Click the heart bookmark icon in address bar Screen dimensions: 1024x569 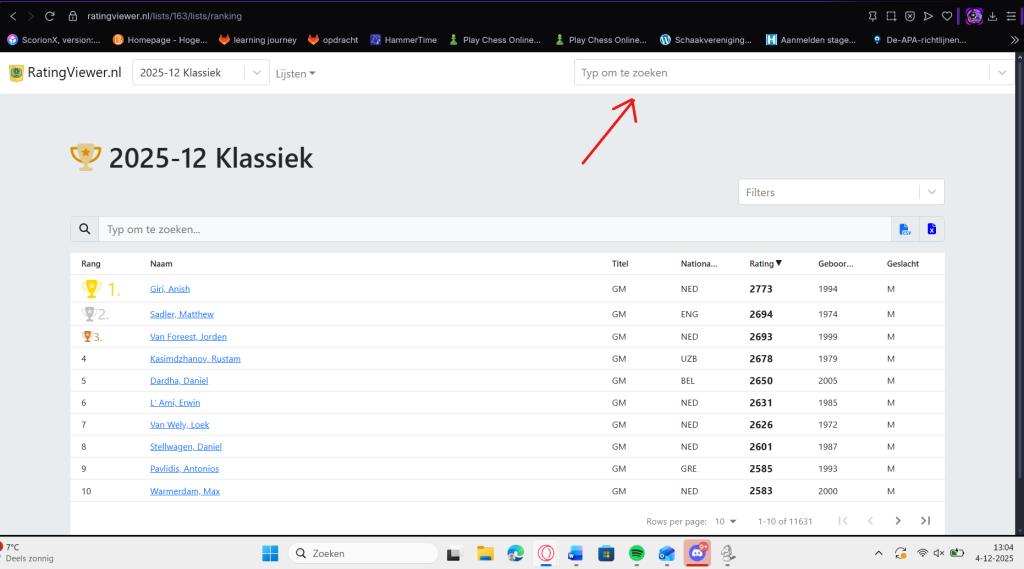tap(946, 16)
